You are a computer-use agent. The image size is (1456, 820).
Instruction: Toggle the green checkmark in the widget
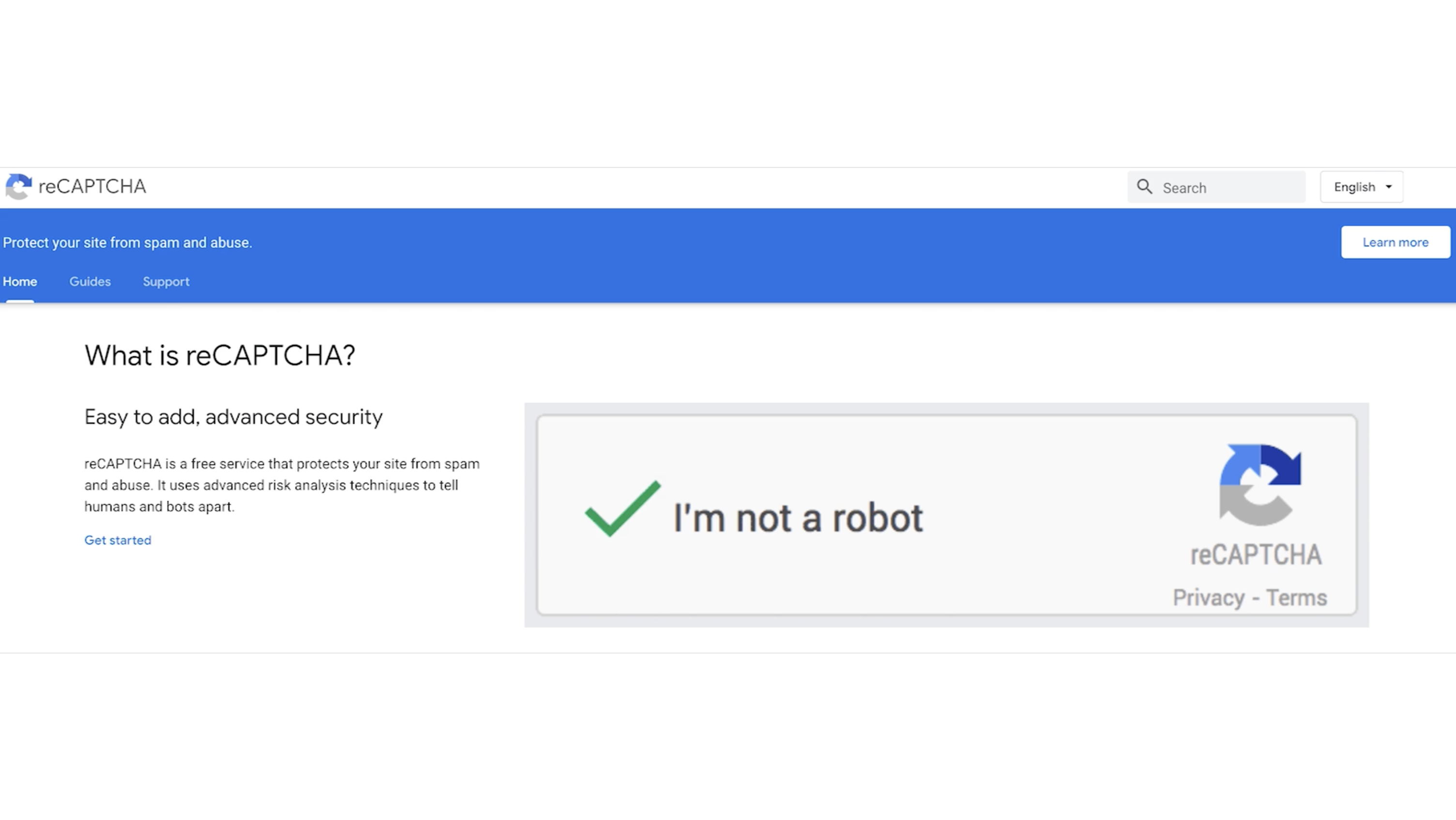tap(622, 509)
